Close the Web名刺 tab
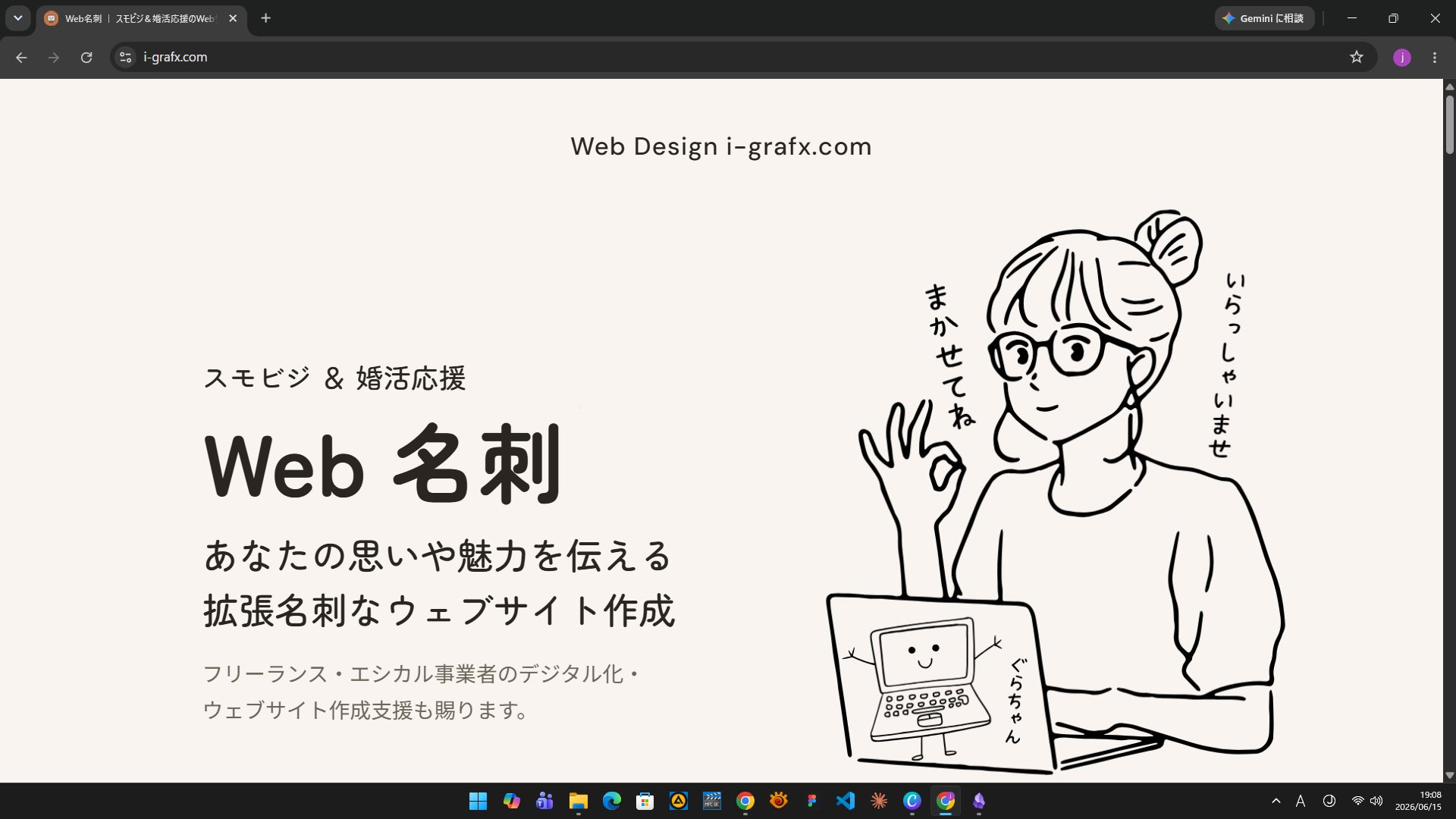Screen dimensions: 1456x840 (x=233, y=18)
